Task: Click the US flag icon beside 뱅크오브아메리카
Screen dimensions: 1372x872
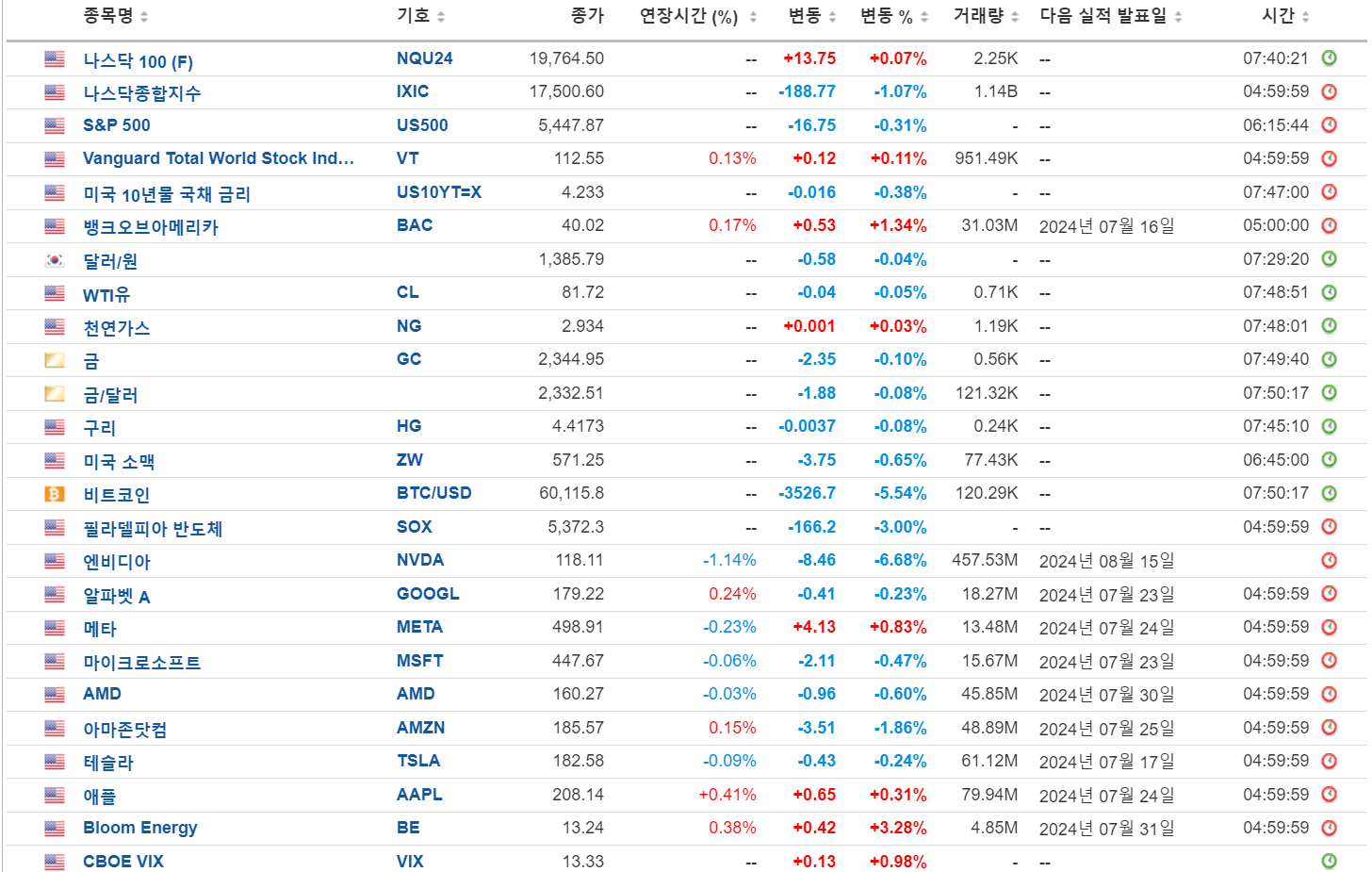Action: tap(55, 226)
